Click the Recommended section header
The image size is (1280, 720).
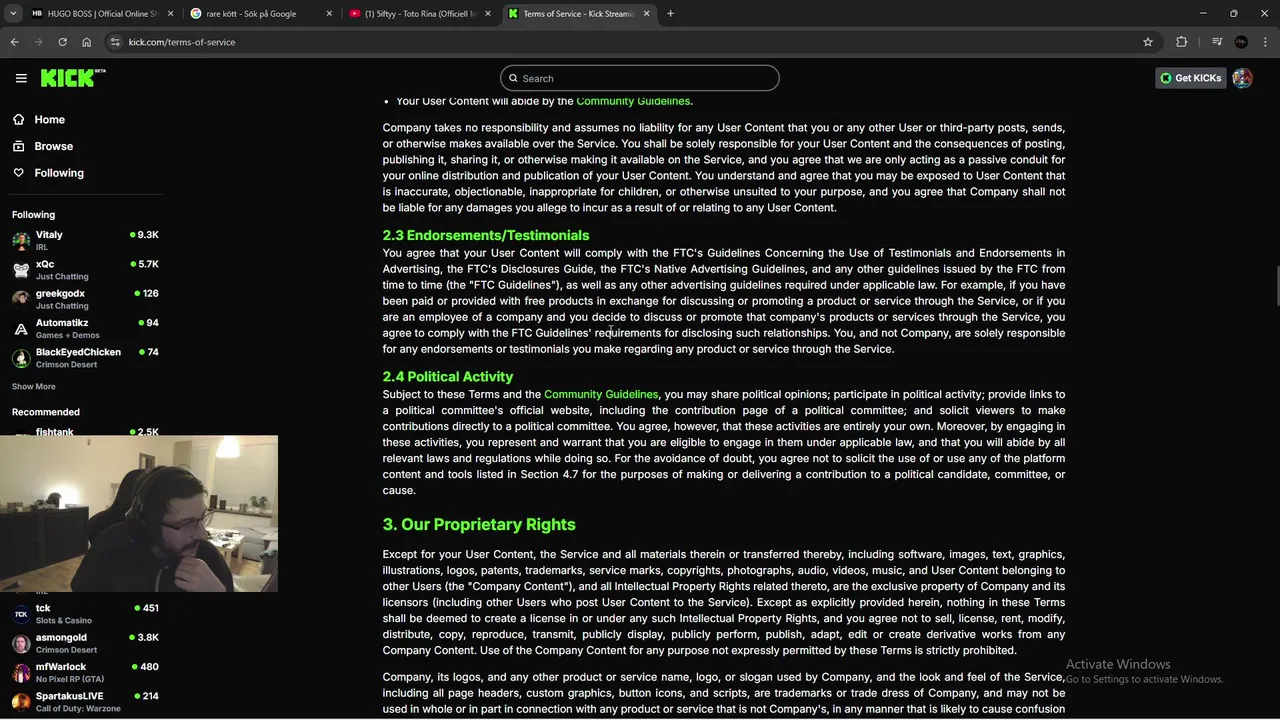pyautogui.click(x=46, y=412)
